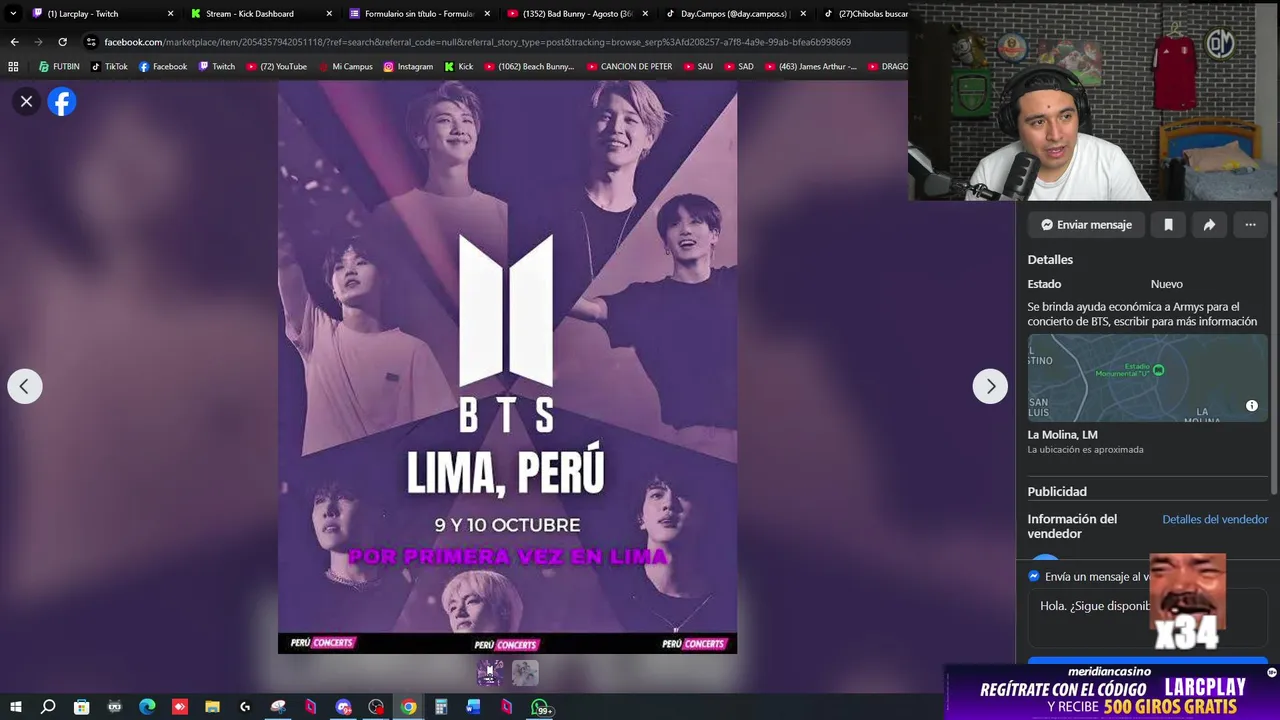1280x720 pixels.
Task: Save the listing with bookmark icon
Action: 1168,225
